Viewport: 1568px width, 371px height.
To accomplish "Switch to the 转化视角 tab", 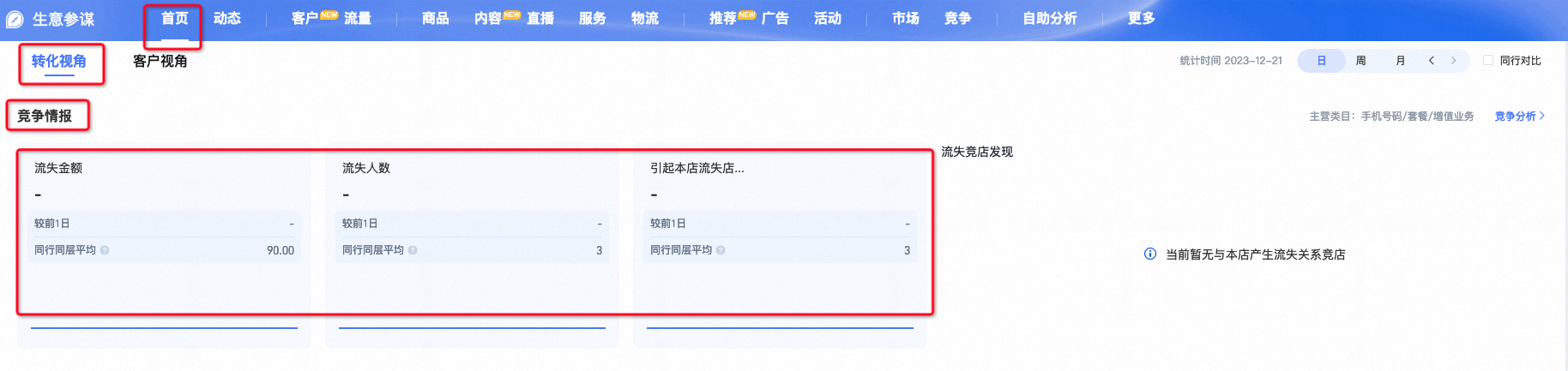I will pyautogui.click(x=59, y=62).
